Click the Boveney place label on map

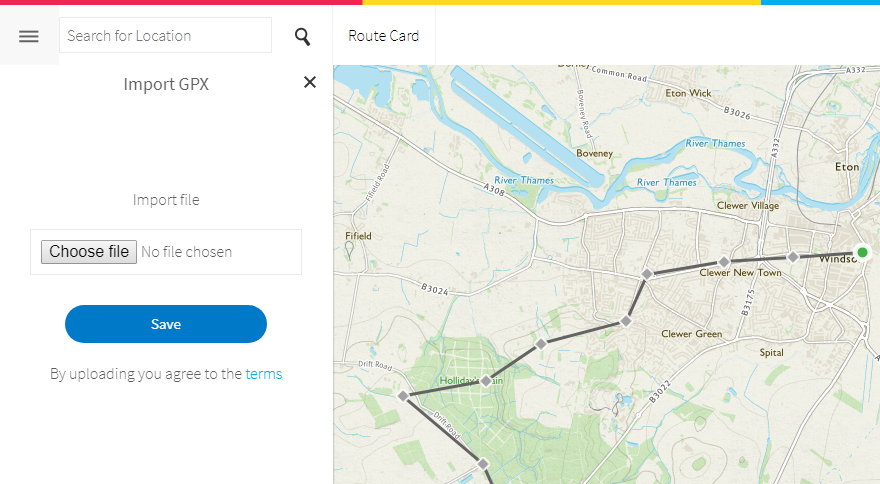pos(594,153)
